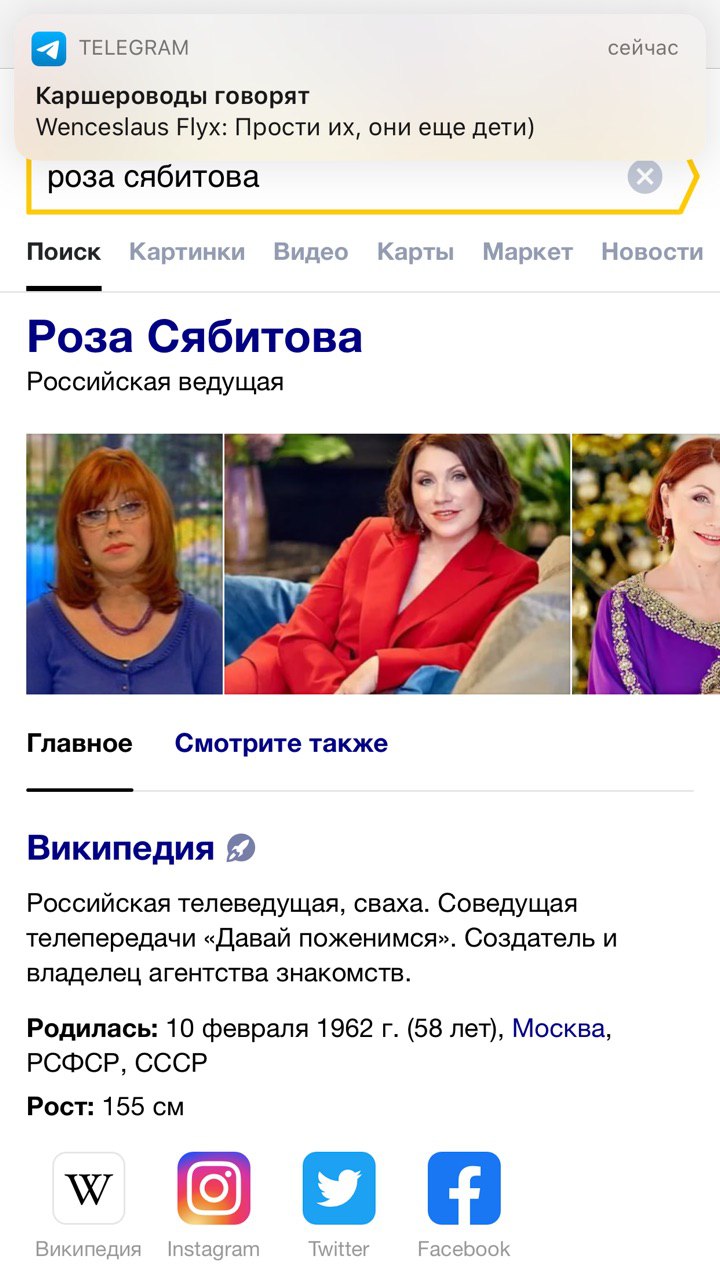Switch to the Видео tab
720x1280 pixels.
311,252
